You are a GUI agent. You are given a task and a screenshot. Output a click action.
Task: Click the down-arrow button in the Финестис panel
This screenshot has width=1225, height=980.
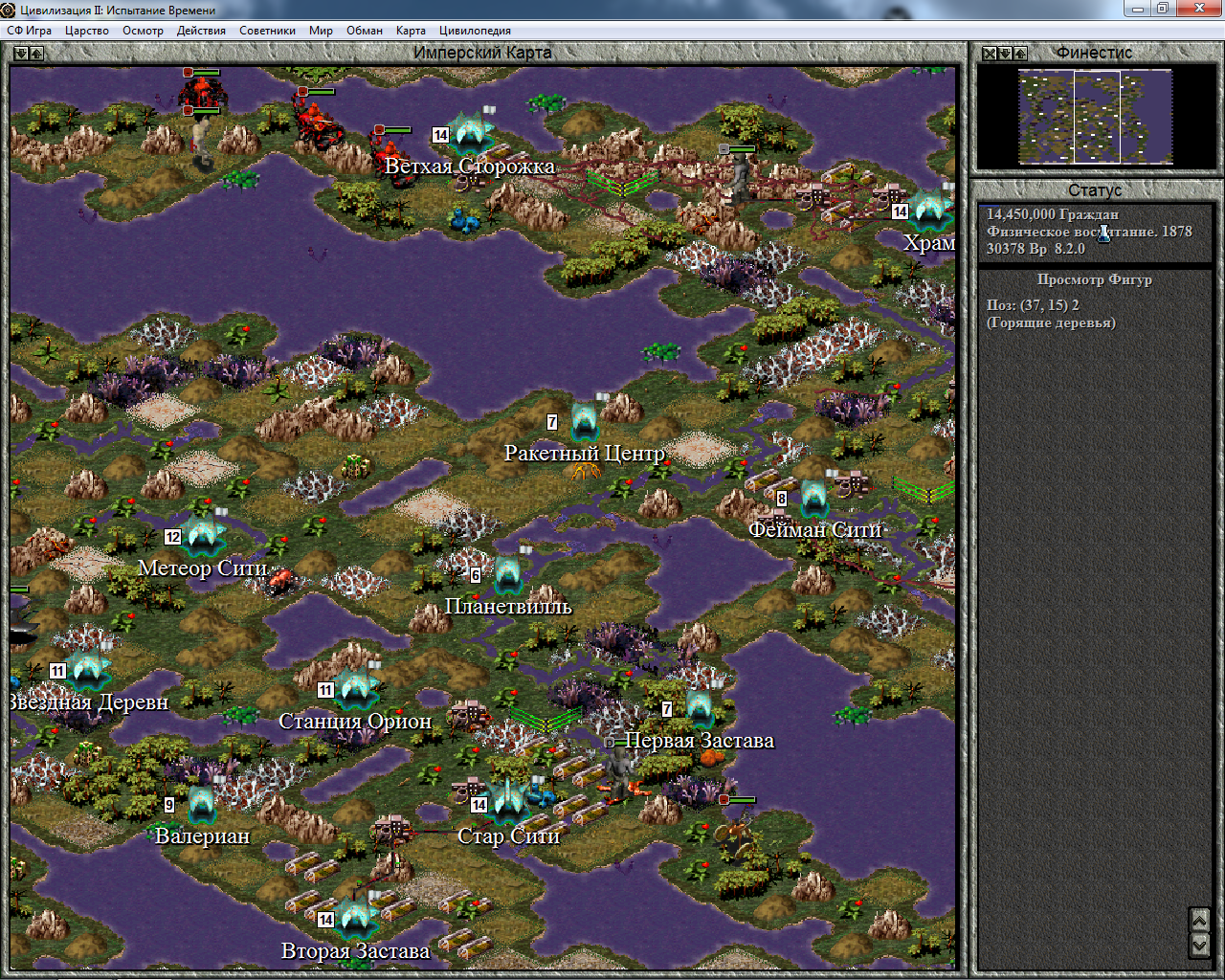(x=1005, y=54)
